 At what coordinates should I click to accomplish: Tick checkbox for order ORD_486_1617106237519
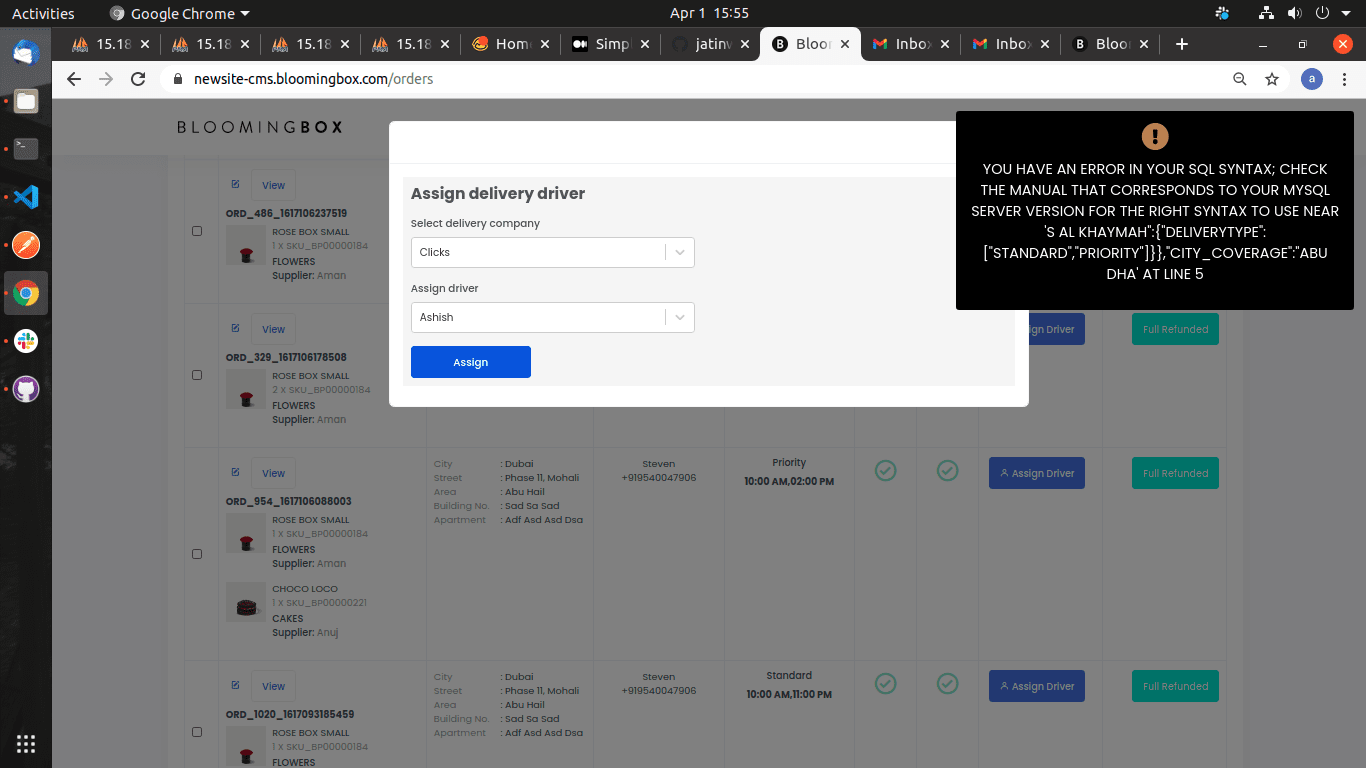[x=197, y=231]
